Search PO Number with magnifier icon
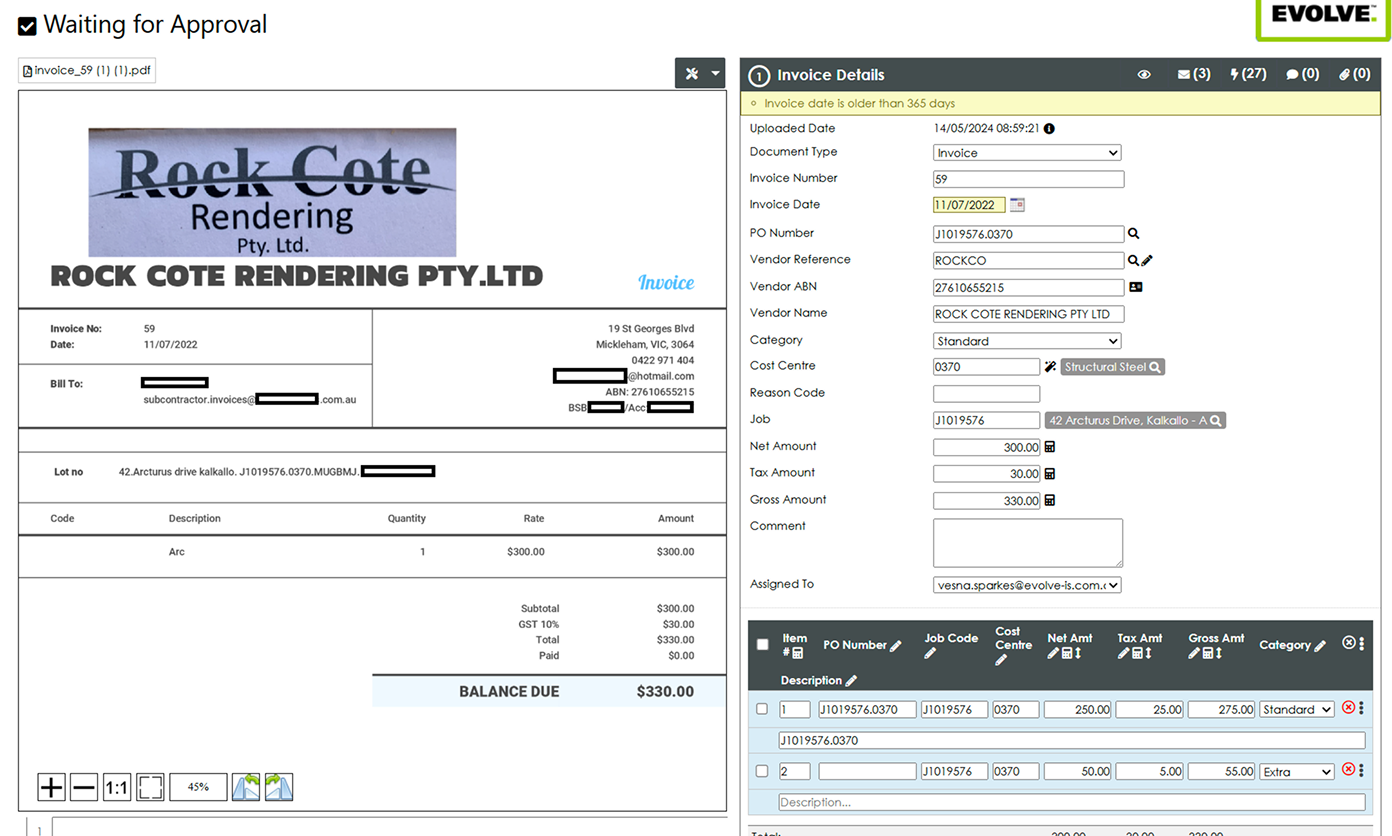The width and height of the screenshot is (1392, 836). pyautogui.click(x=1134, y=233)
